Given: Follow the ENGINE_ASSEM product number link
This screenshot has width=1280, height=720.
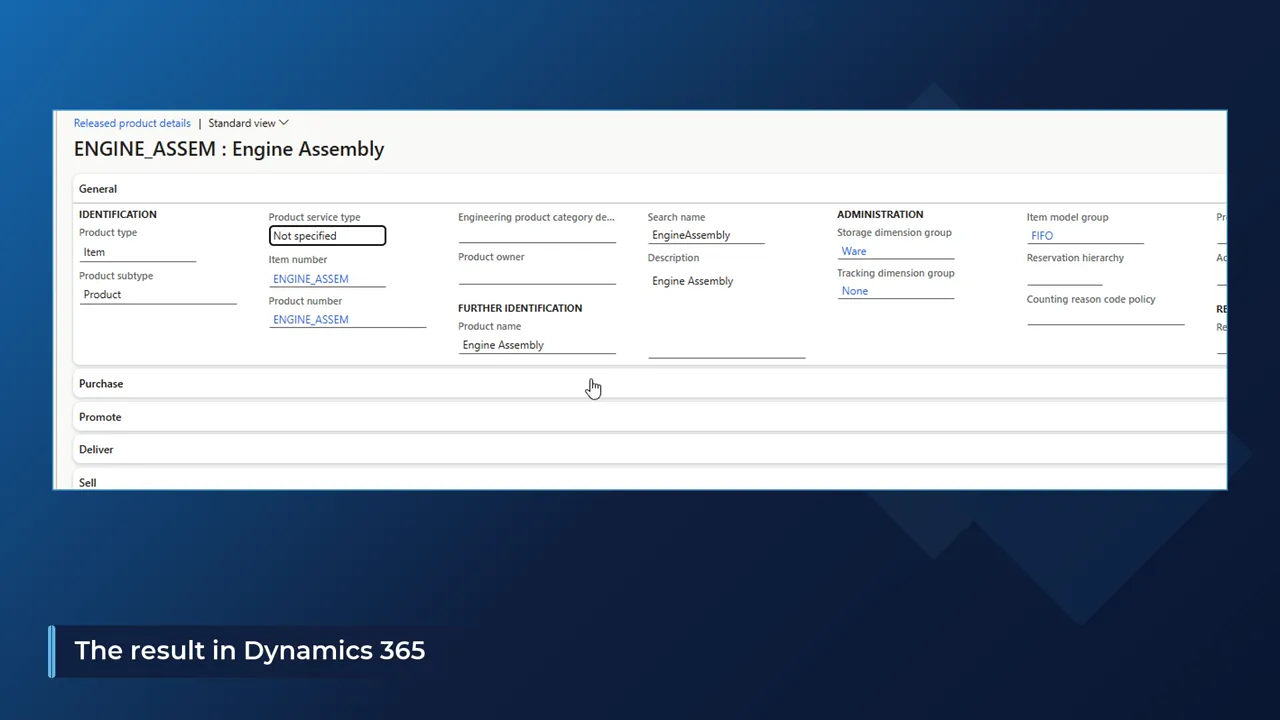Looking at the screenshot, I should 311,319.
